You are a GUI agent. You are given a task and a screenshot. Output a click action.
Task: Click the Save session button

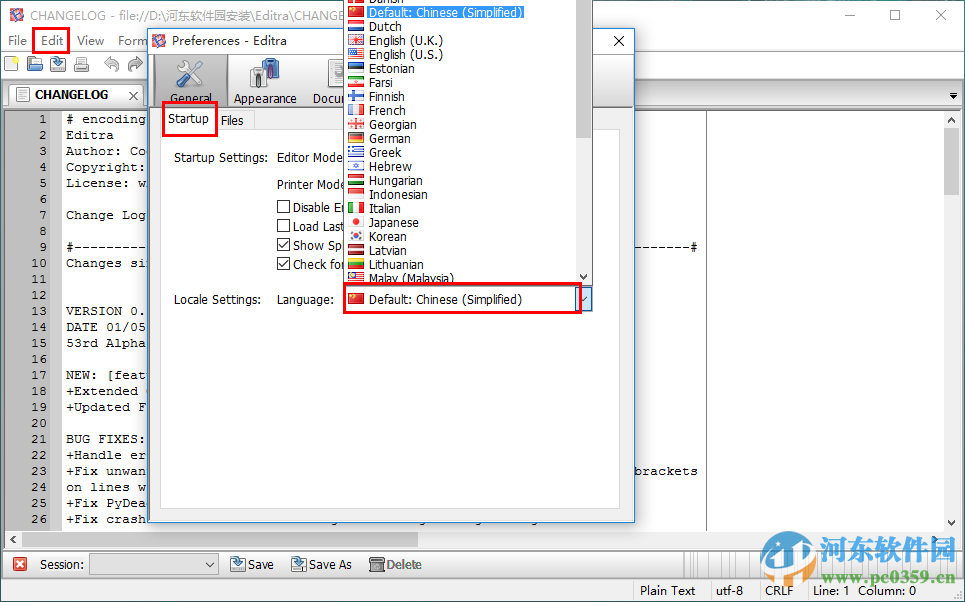[252, 564]
